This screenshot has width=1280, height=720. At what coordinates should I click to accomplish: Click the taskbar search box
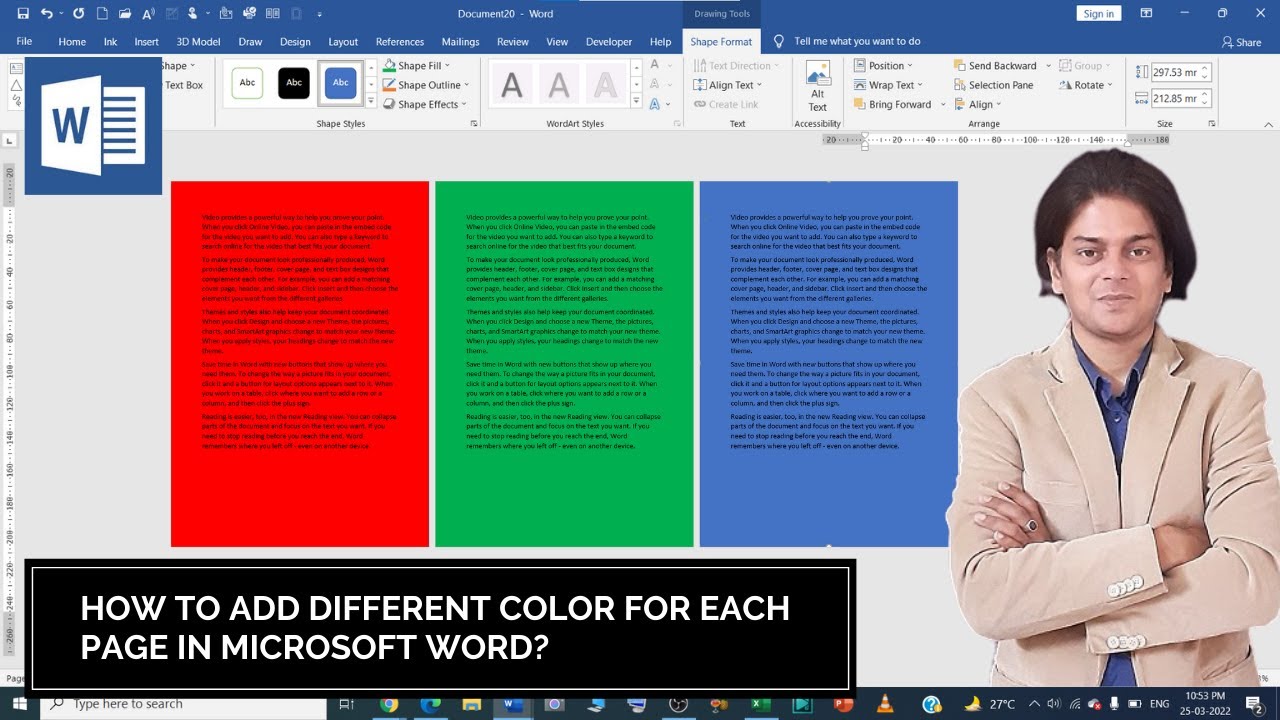click(x=182, y=704)
